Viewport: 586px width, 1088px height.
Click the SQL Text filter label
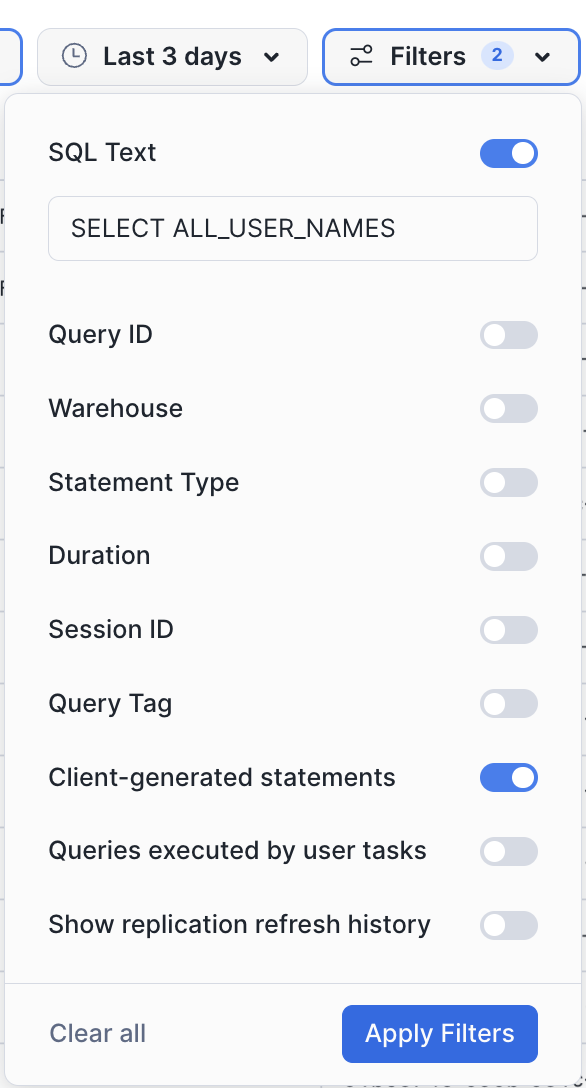tap(101, 153)
